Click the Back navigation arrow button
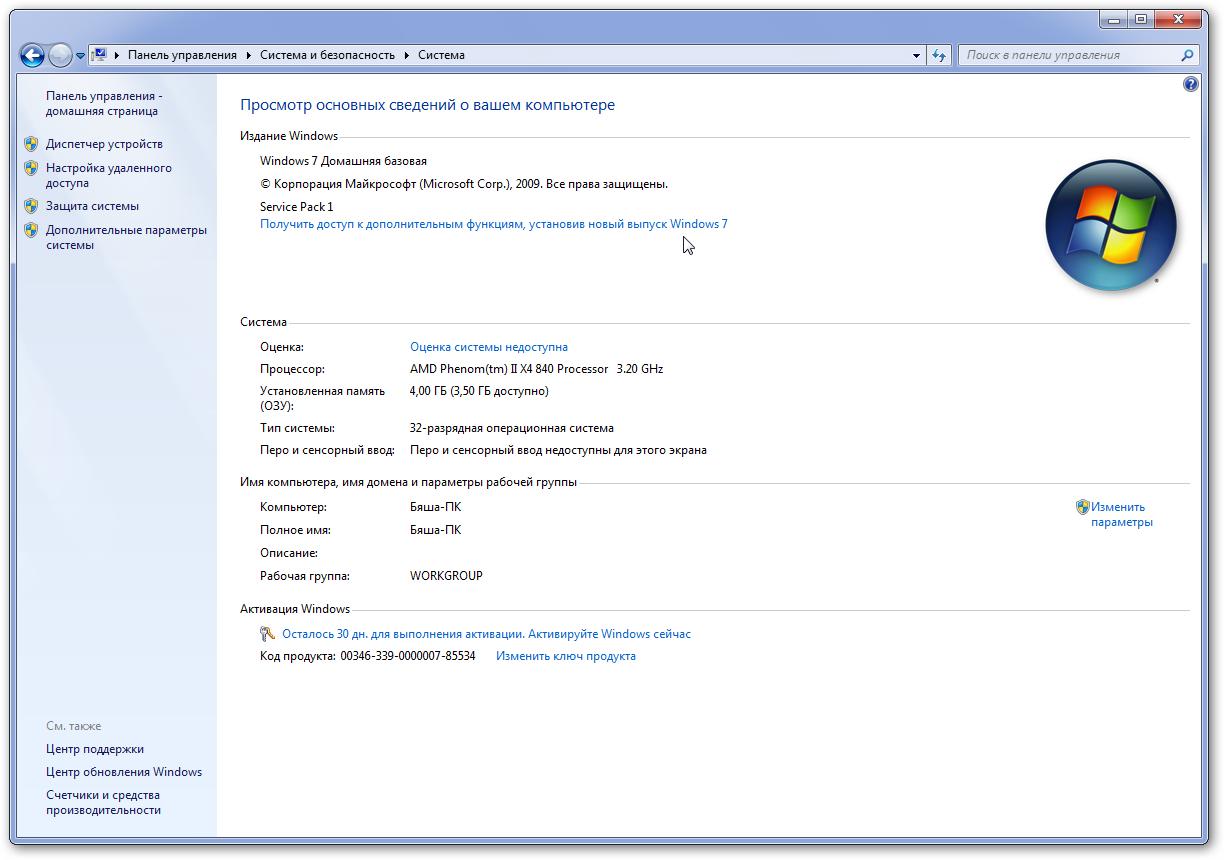 point(32,56)
